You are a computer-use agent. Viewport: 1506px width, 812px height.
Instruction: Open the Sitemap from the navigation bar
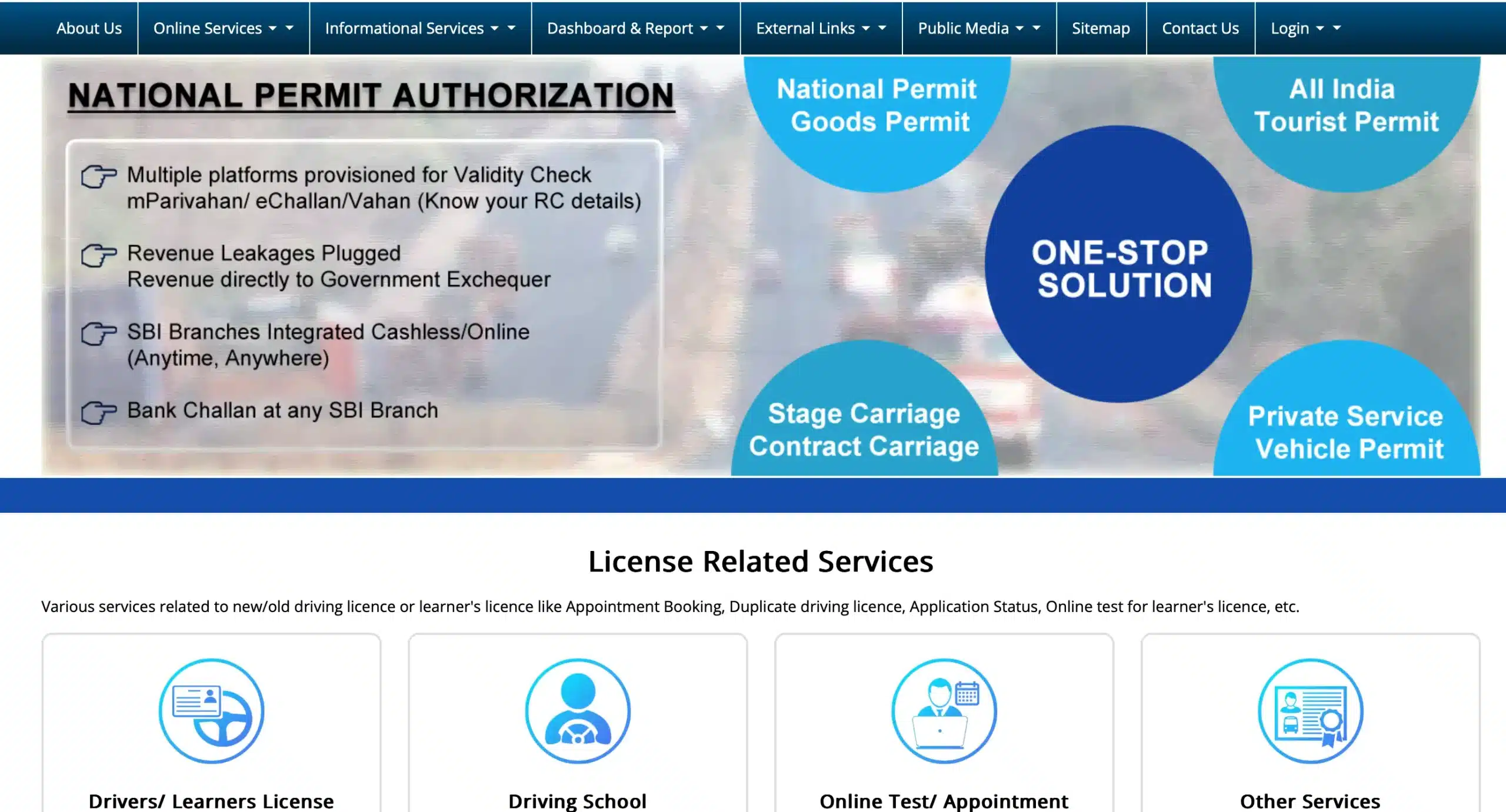tap(1101, 28)
